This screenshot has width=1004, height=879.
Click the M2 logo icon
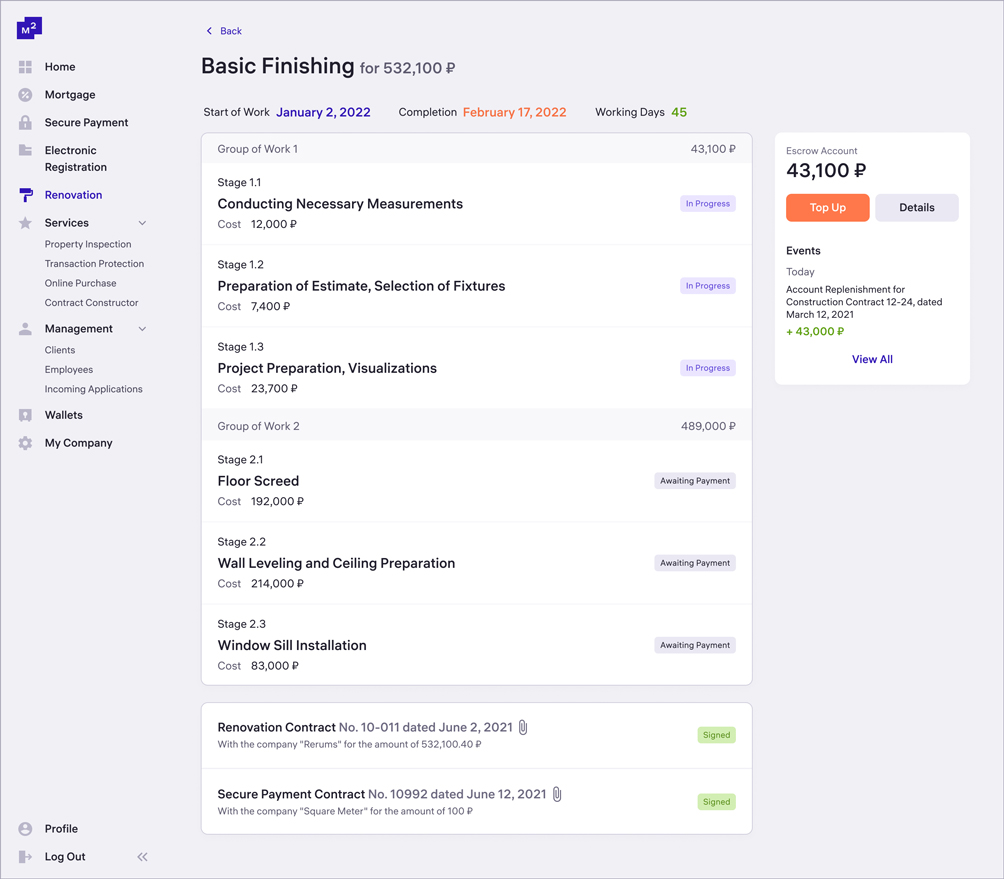pos(29,28)
